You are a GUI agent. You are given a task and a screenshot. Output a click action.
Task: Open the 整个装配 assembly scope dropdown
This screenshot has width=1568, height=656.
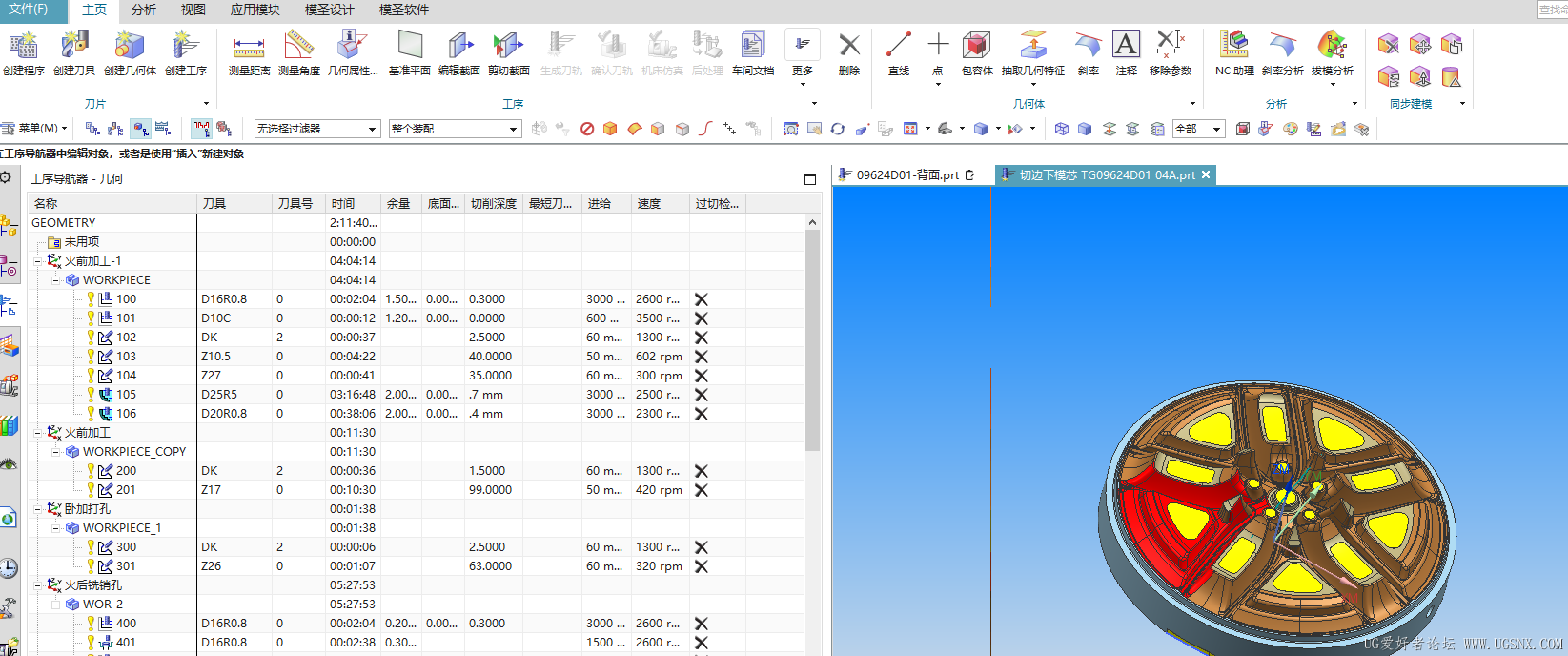[455, 129]
